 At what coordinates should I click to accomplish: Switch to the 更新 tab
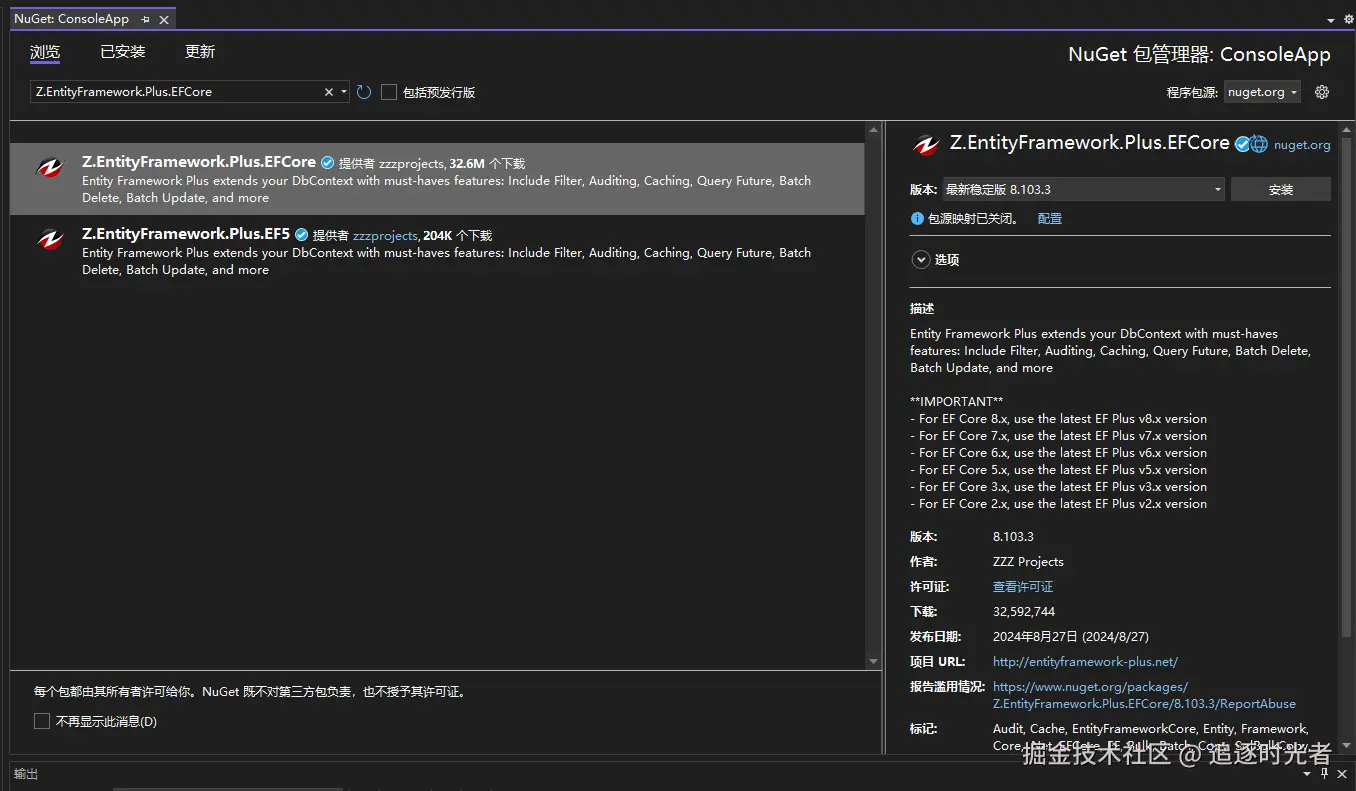pos(200,52)
